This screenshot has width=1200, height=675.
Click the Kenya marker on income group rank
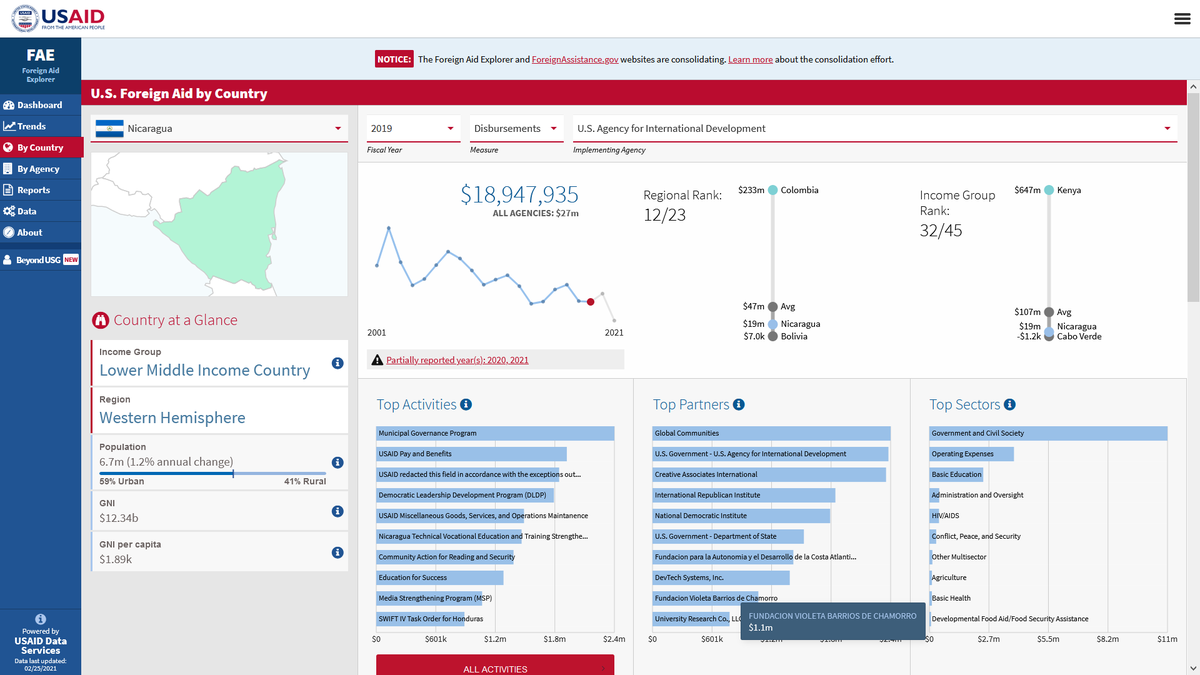[x=1048, y=190]
